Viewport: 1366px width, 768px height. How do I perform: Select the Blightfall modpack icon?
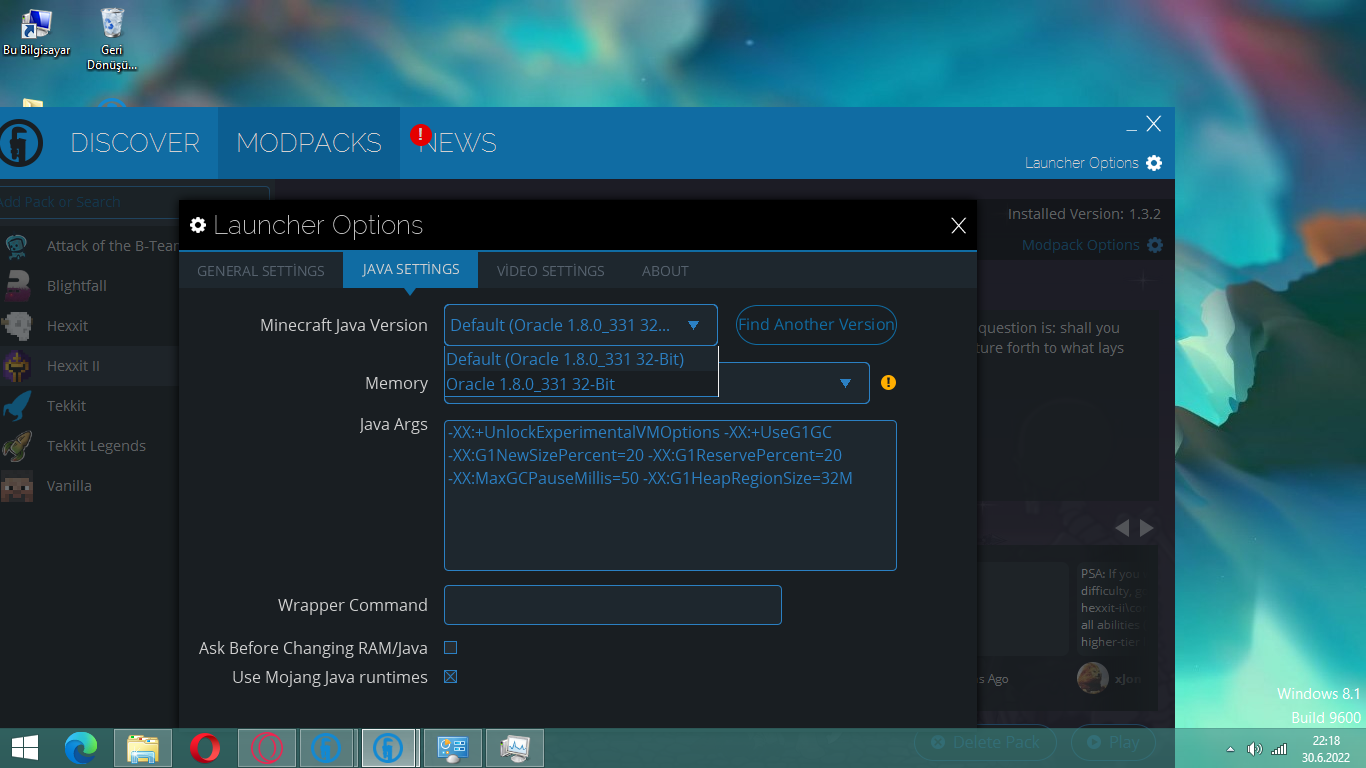[x=17, y=286]
